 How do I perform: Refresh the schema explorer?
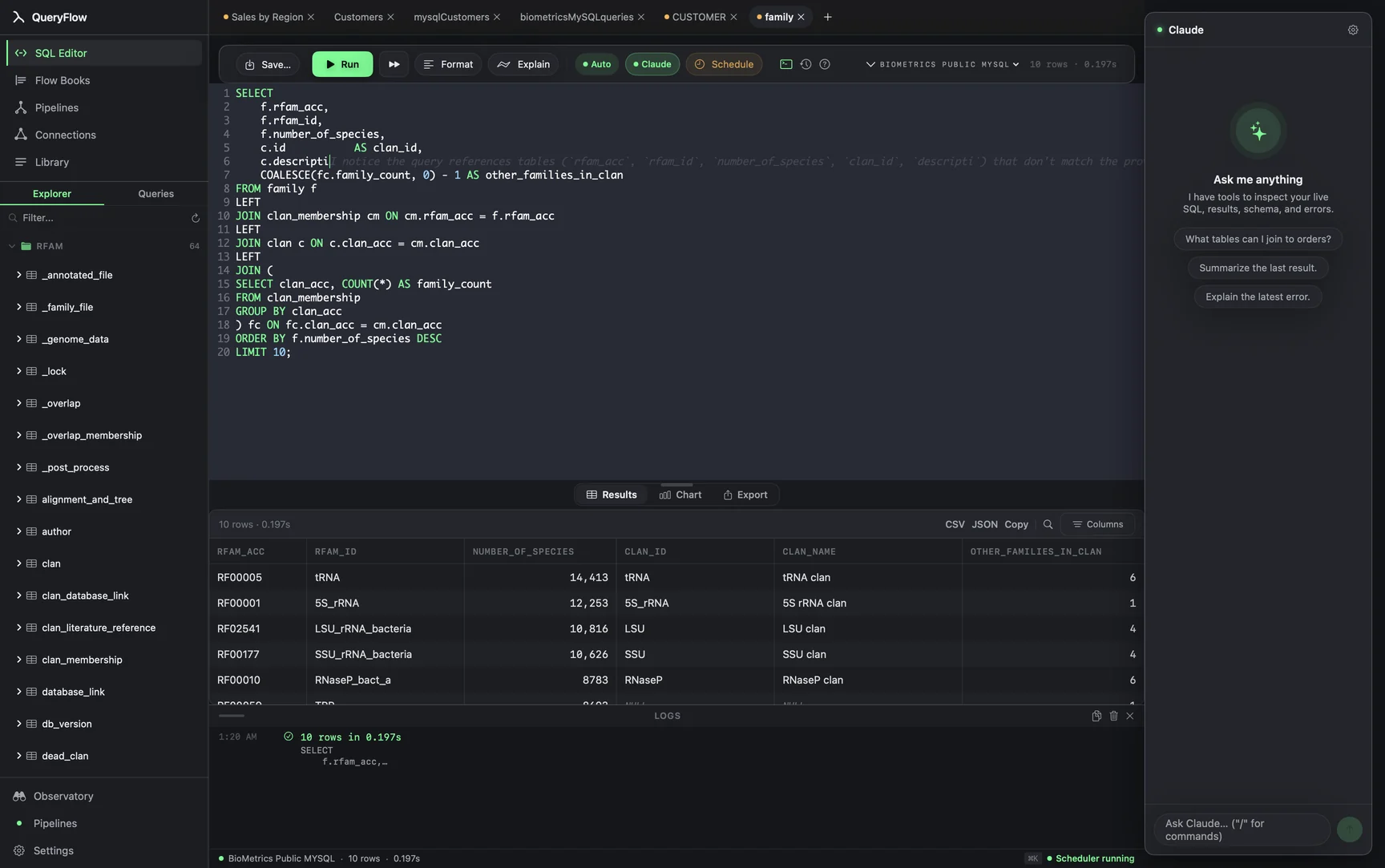tap(195, 218)
